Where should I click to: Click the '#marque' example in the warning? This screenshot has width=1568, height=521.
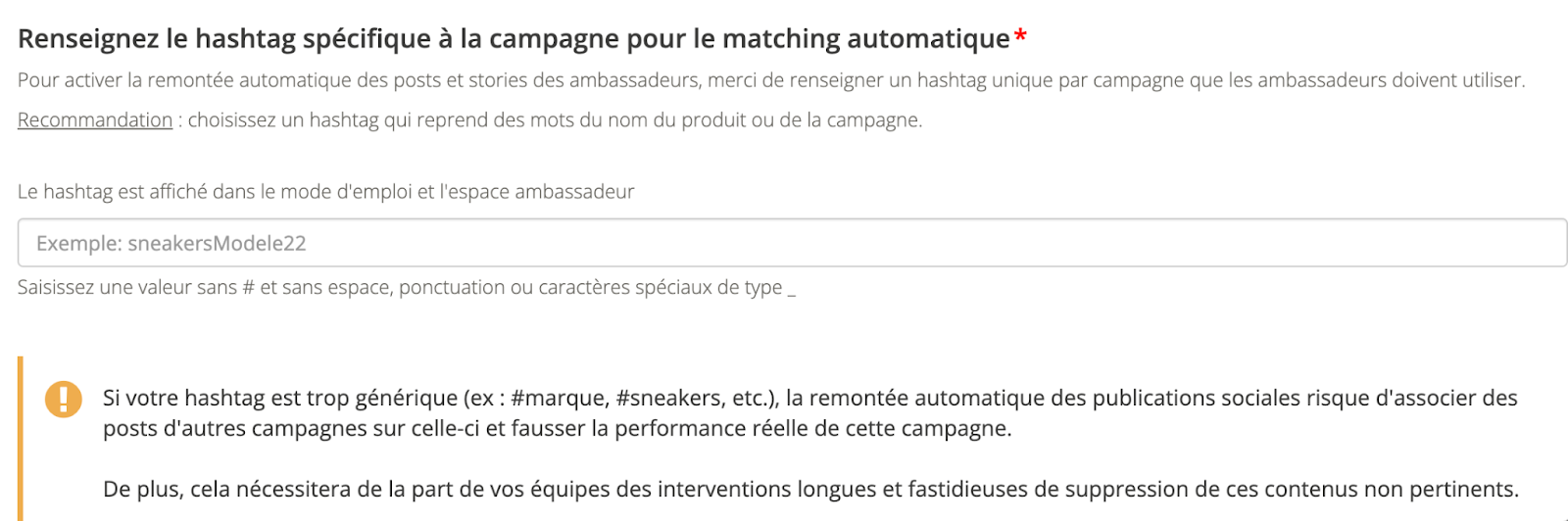(557, 399)
